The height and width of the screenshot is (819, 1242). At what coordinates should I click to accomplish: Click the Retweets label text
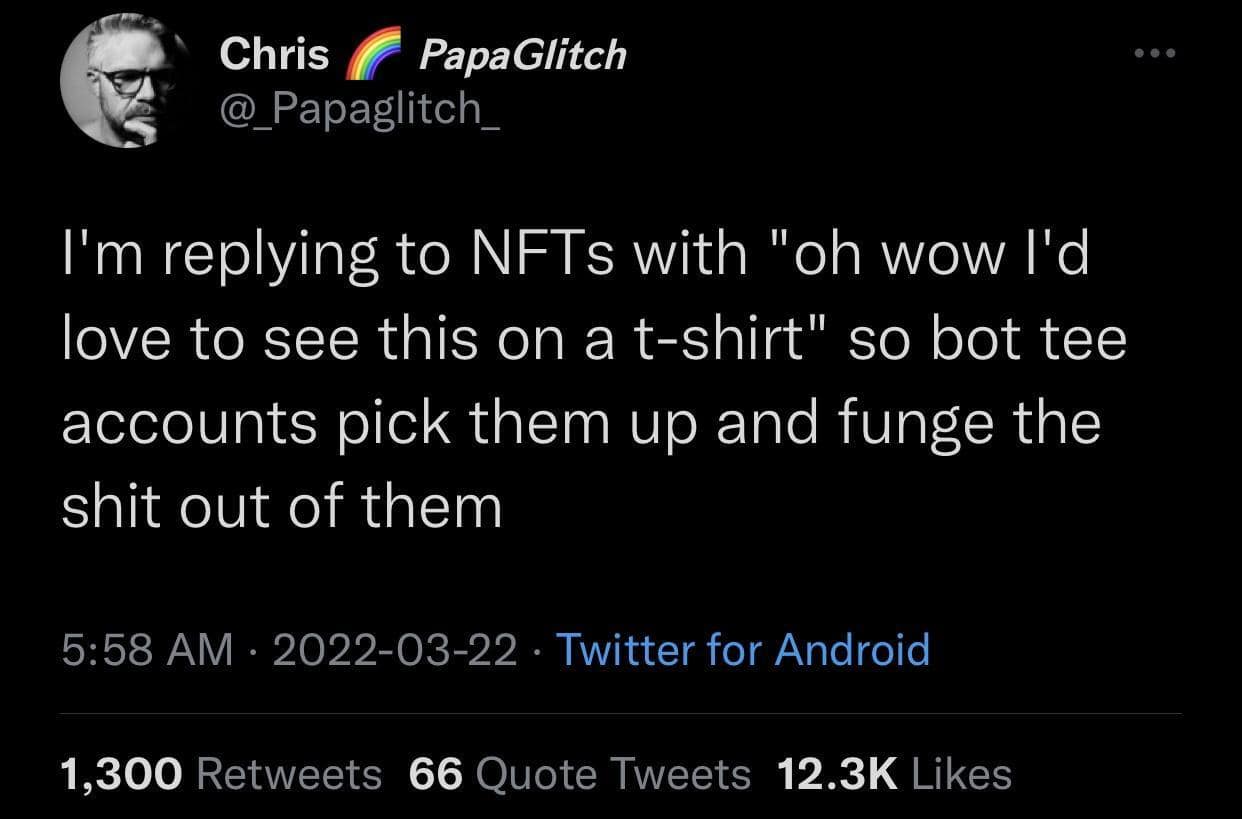tap(290, 774)
